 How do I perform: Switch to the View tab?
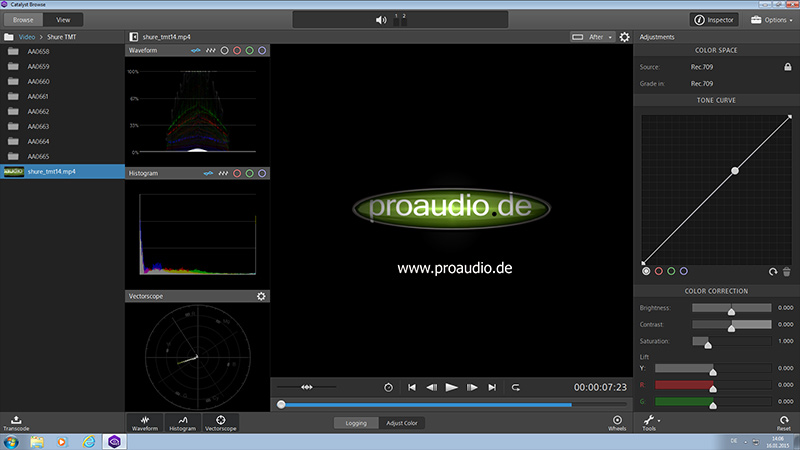point(63,19)
